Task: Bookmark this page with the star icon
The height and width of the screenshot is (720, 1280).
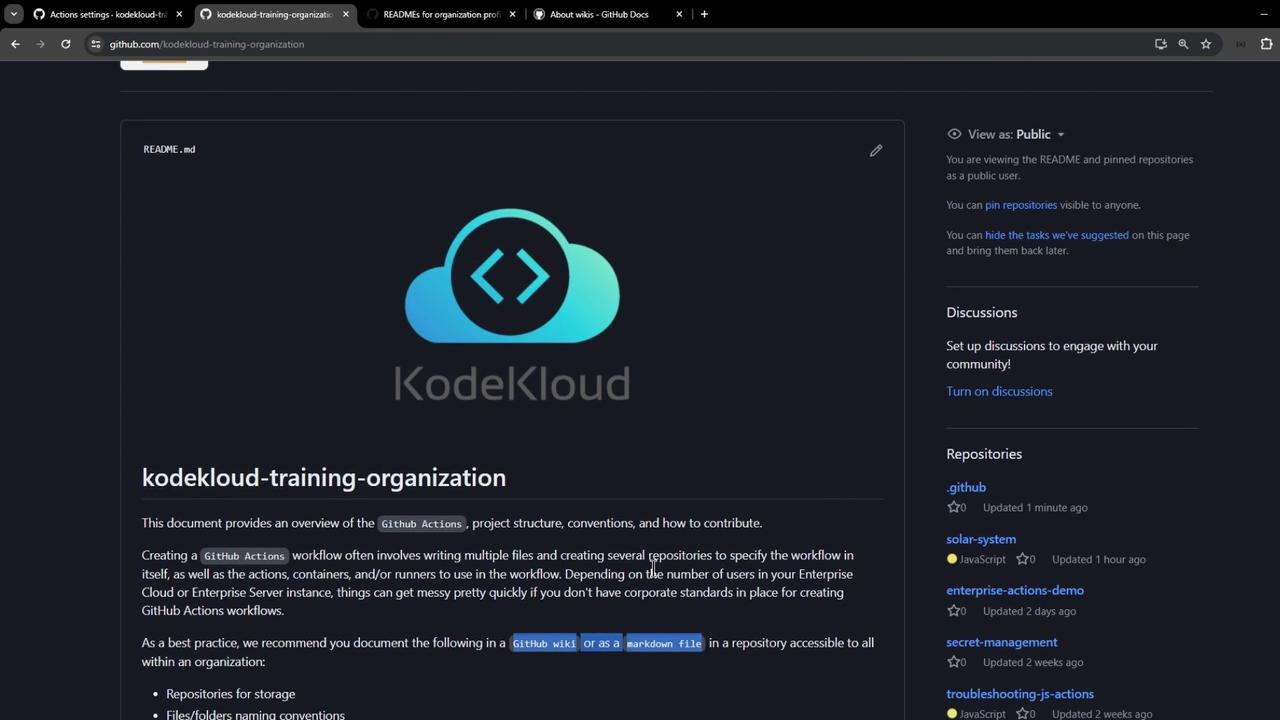Action: (x=1206, y=44)
